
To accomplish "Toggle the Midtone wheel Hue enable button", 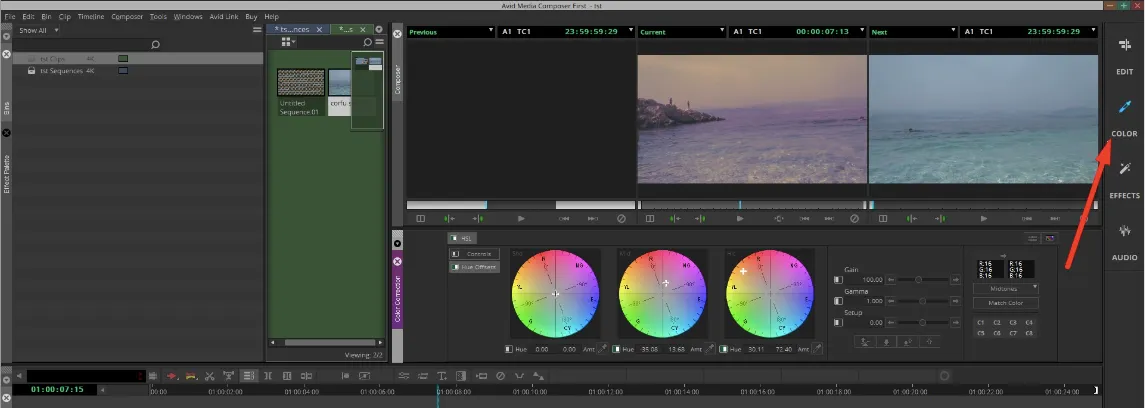I will click(x=616, y=350).
